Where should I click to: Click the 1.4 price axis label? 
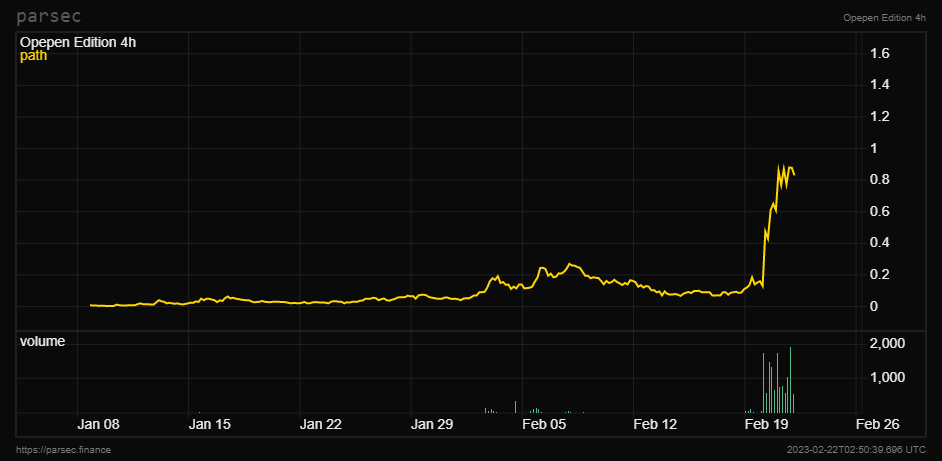[x=880, y=85]
